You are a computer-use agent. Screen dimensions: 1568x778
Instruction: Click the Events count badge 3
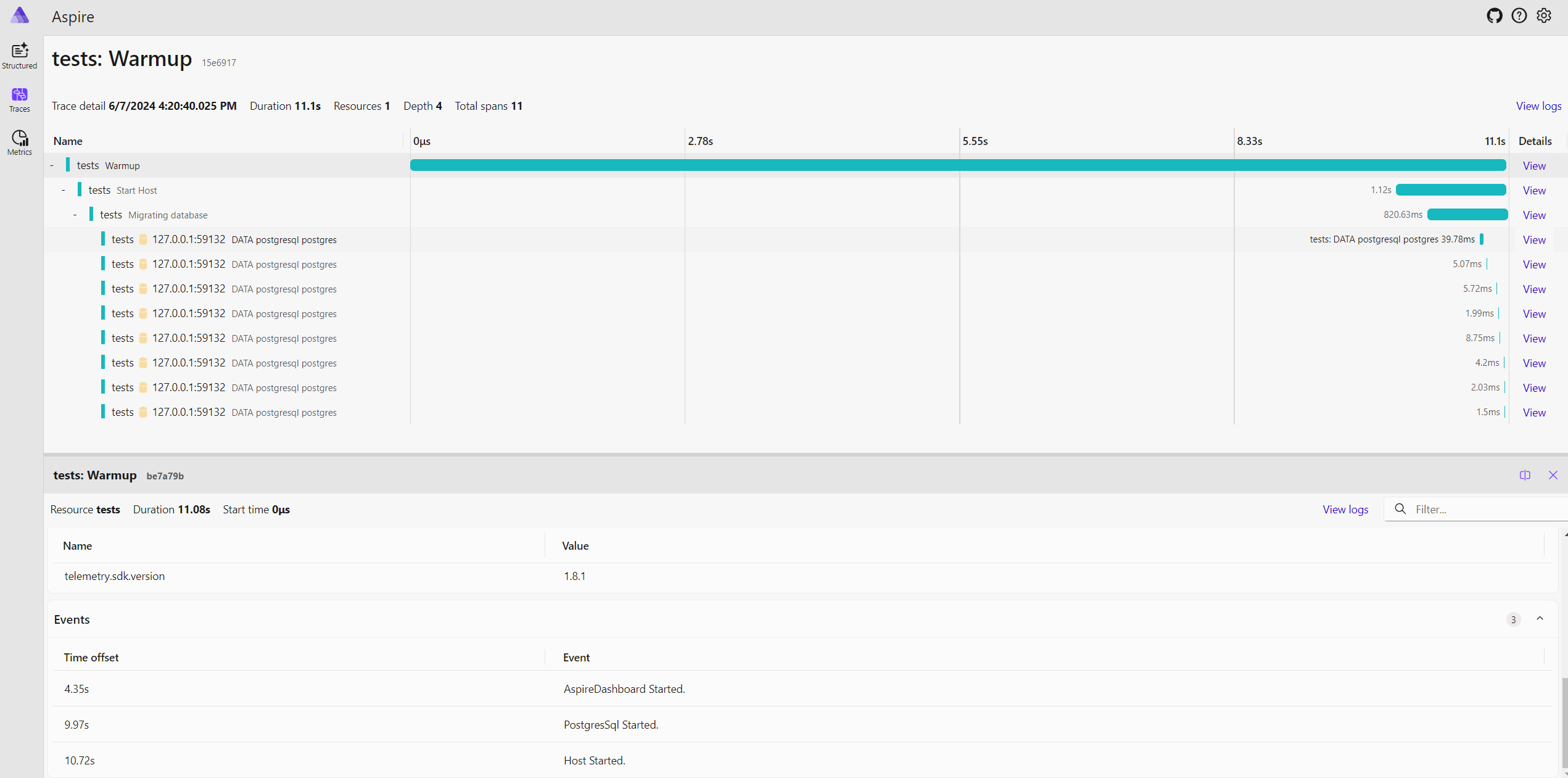[x=1513, y=619]
